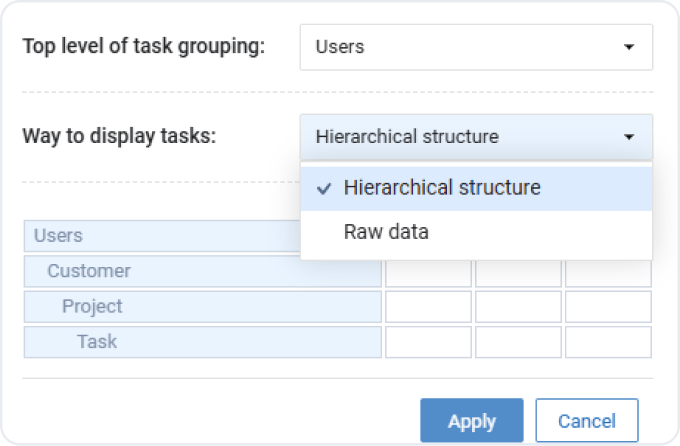Click the 'Top level of task grouping' label

[x=143, y=47]
